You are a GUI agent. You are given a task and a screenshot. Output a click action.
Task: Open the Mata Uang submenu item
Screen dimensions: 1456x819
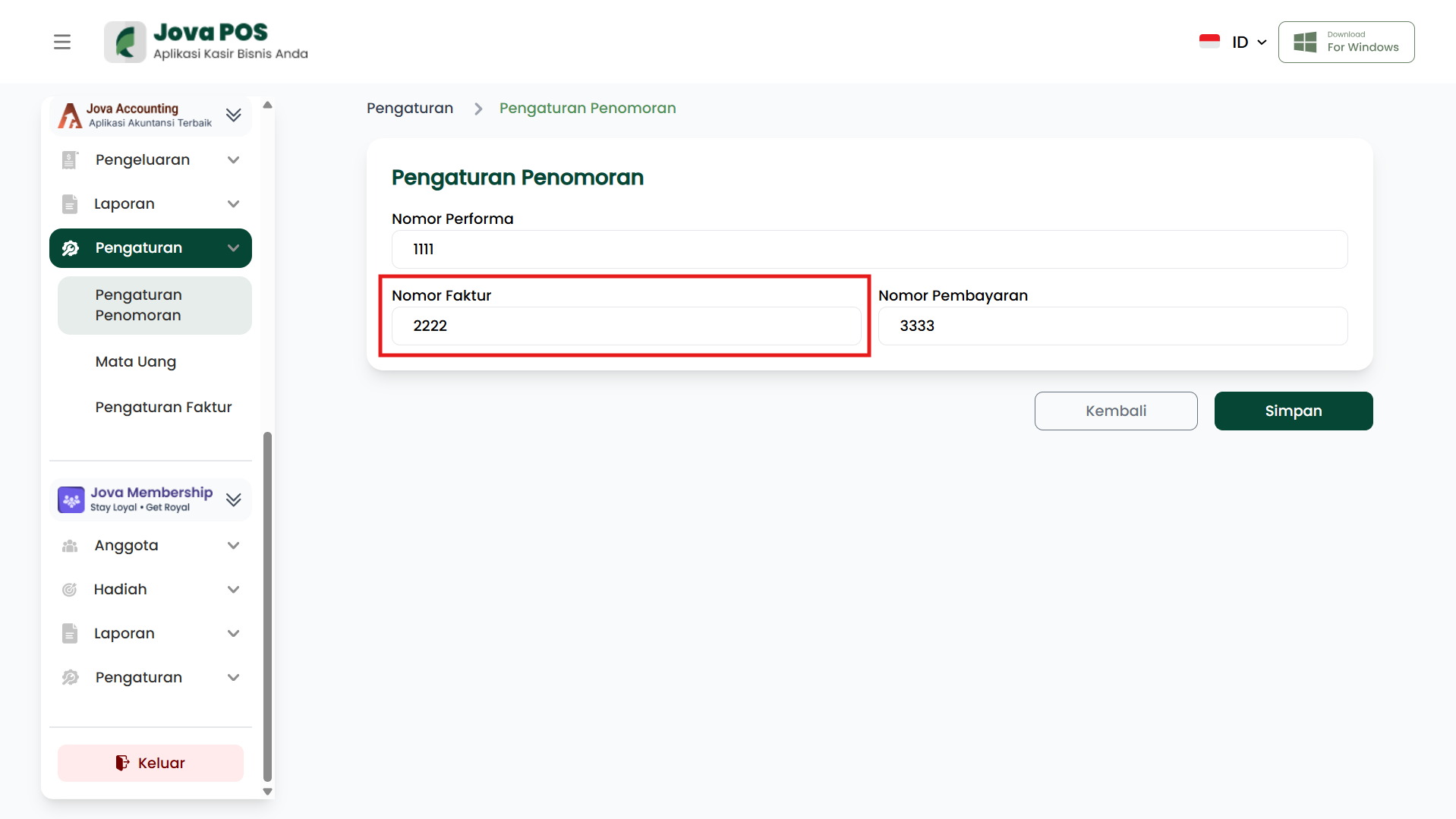[x=136, y=362]
